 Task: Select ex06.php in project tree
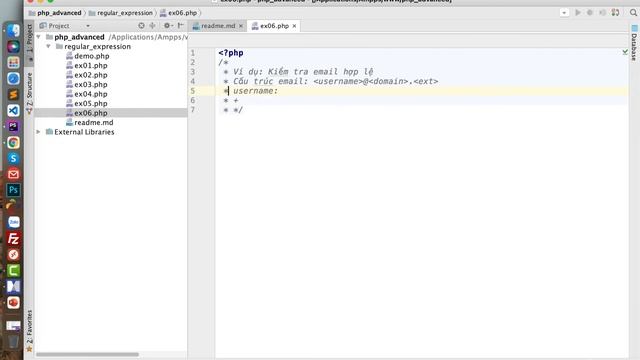pyautogui.click(x=91, y=113)
